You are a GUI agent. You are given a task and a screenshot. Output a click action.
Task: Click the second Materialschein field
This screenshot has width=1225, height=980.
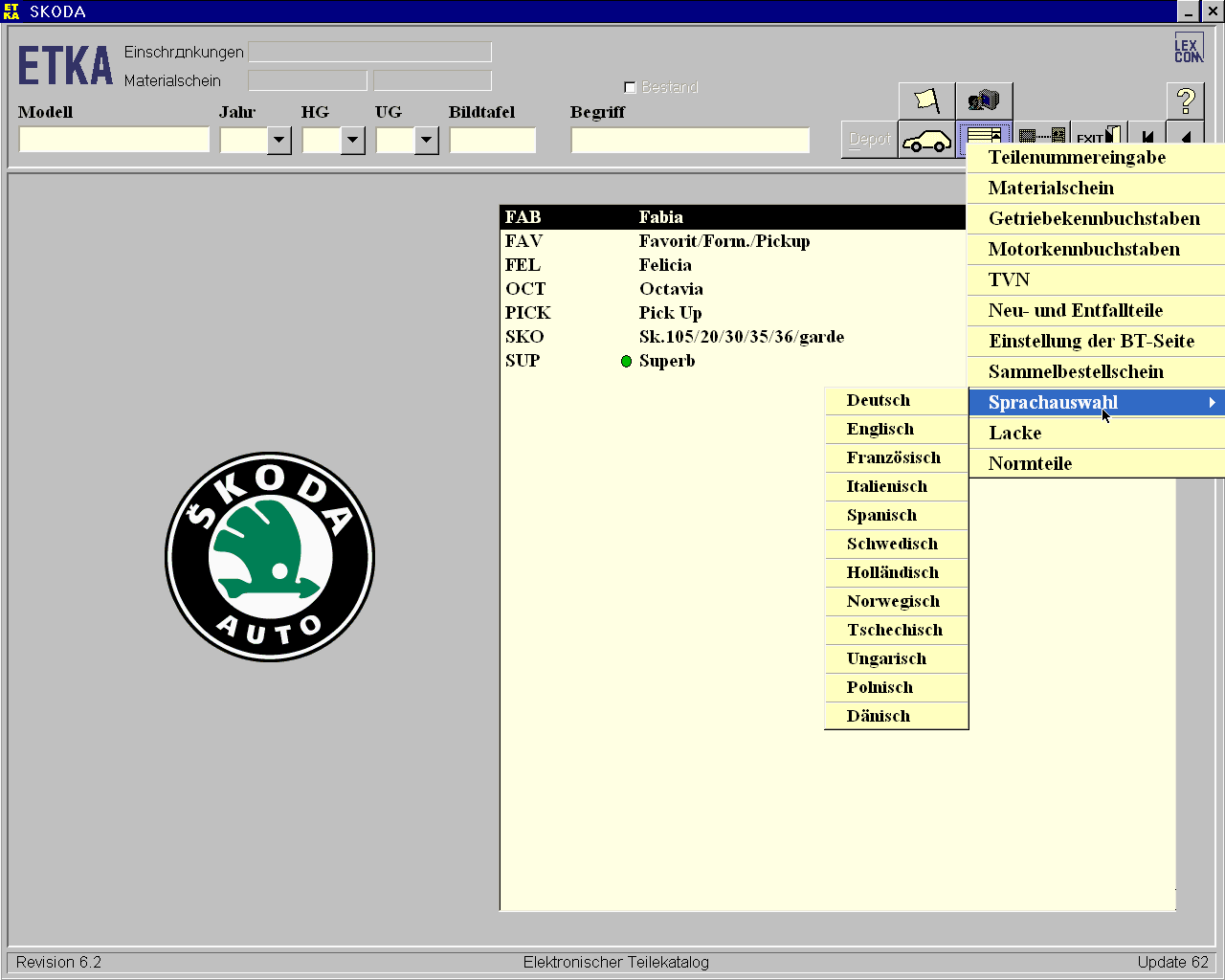[433, 80]
